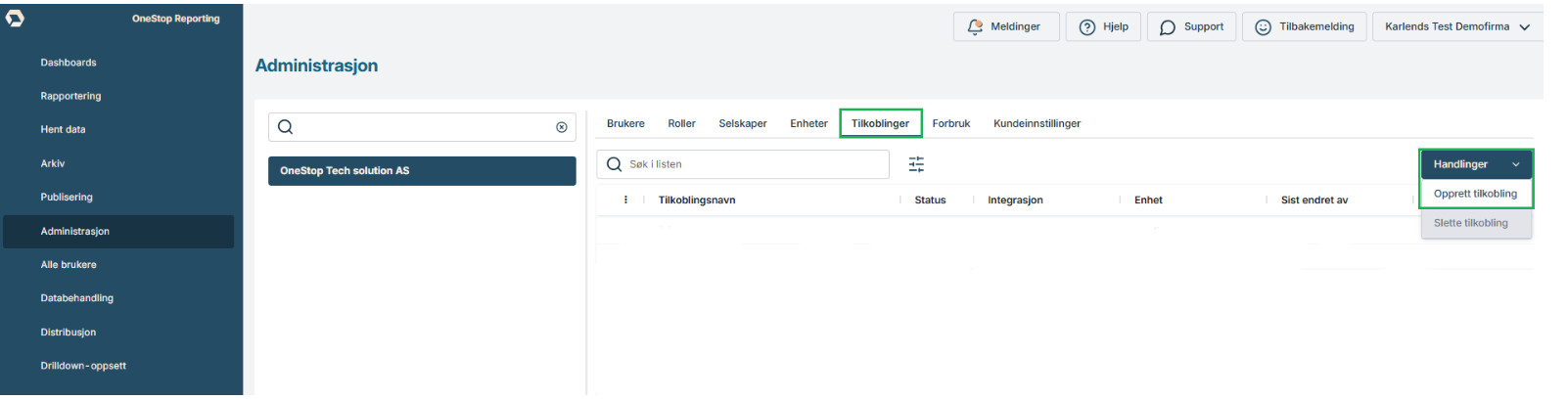The image size is (1568, 400).
Task: Click the question mark Hjelp icon
Action: (1087, 27)
